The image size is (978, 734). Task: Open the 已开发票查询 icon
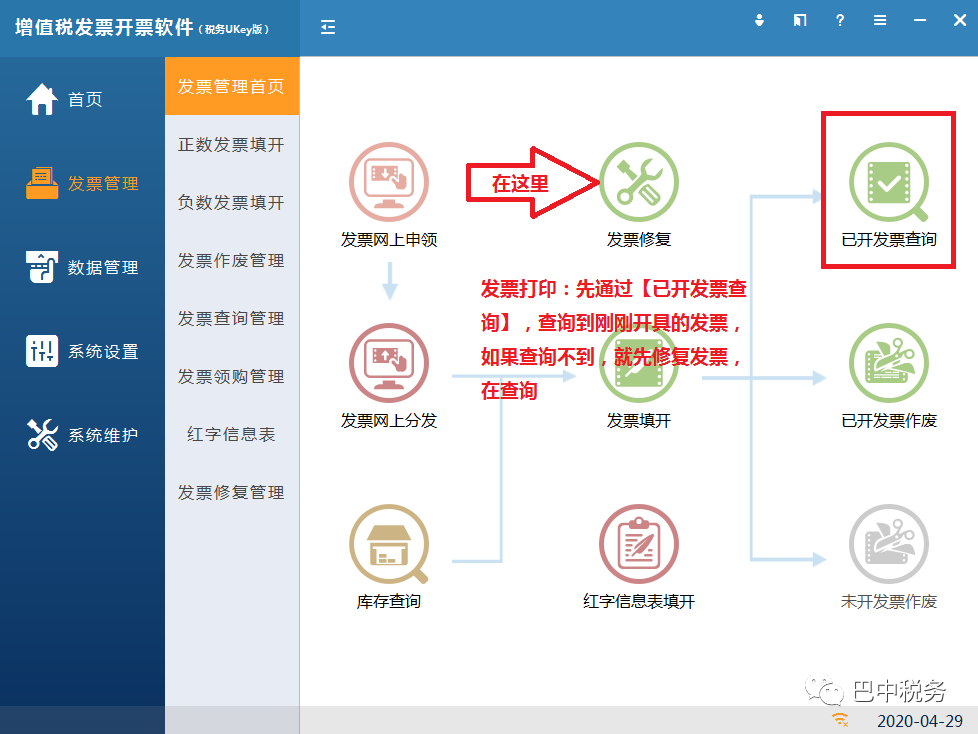(889, 182)
